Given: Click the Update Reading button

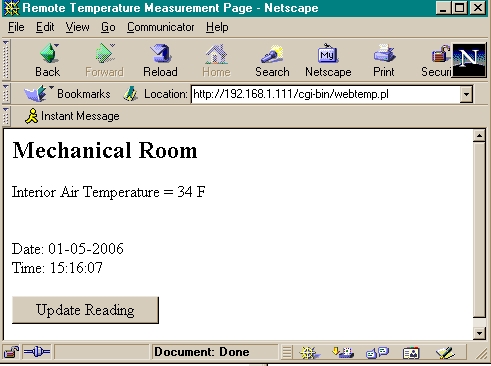Looking at the screenshot, I should [x=85, y=310].
